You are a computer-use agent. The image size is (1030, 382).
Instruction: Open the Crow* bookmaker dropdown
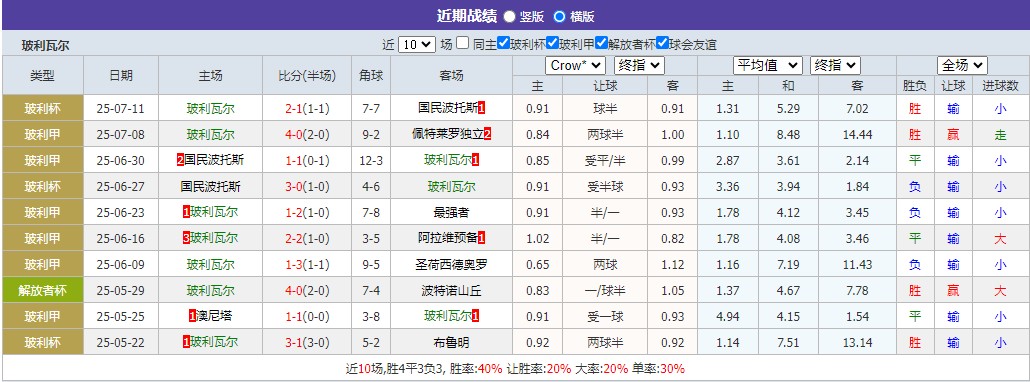coord(575,66)
